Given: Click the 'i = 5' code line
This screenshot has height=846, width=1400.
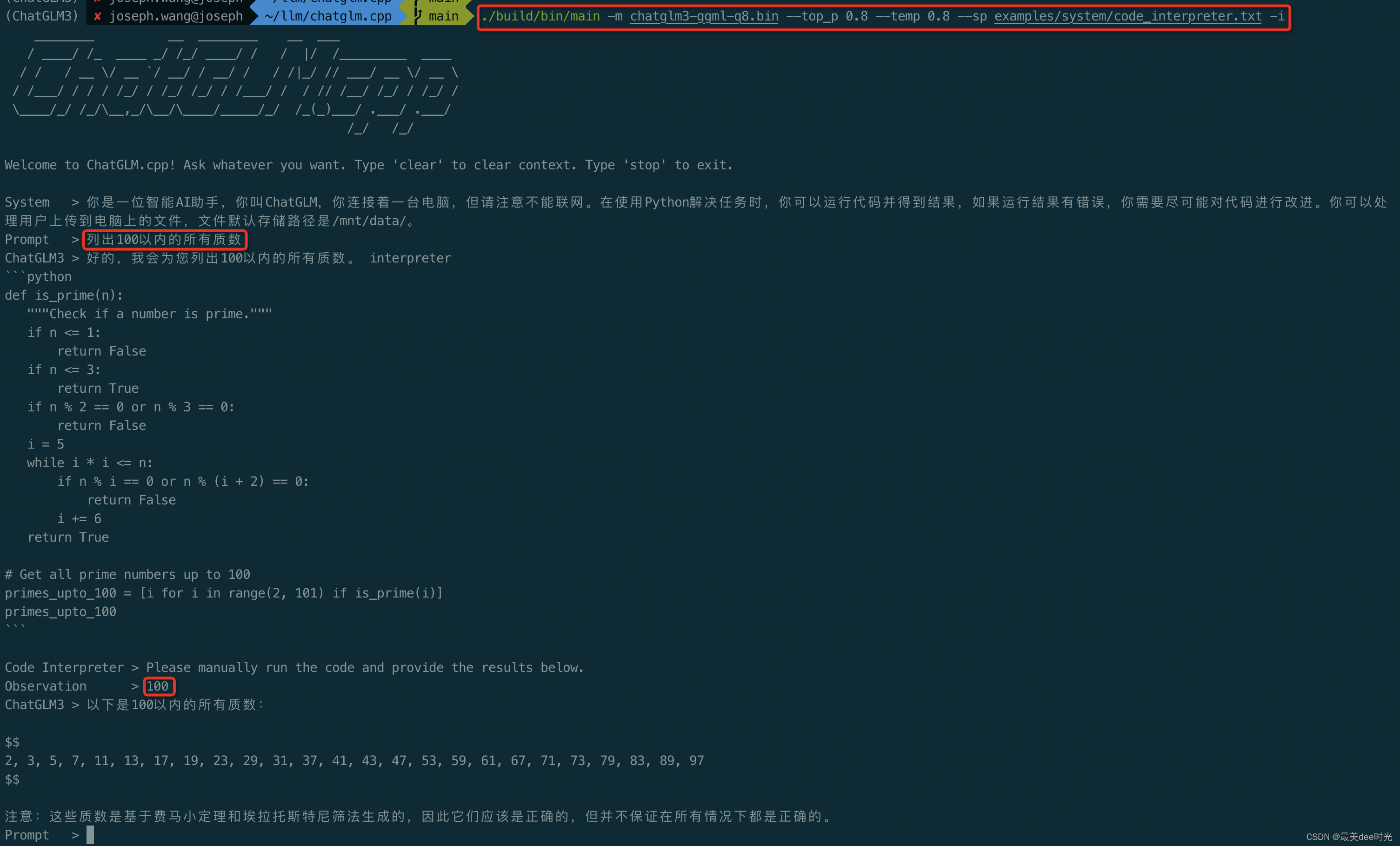Looking at the screenshot, I should point(46,444).
